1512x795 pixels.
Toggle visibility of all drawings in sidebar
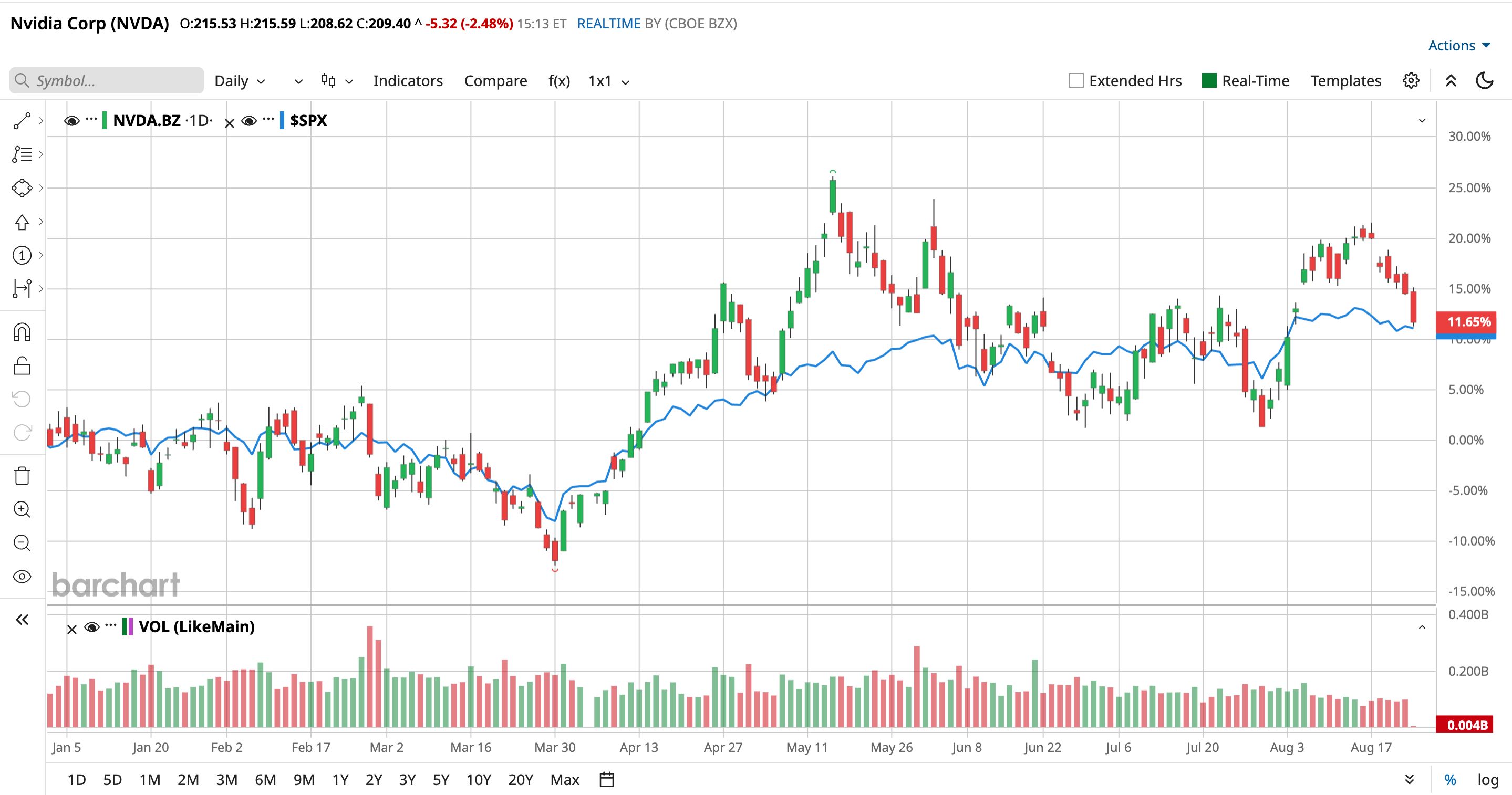(x=22, y=576)
